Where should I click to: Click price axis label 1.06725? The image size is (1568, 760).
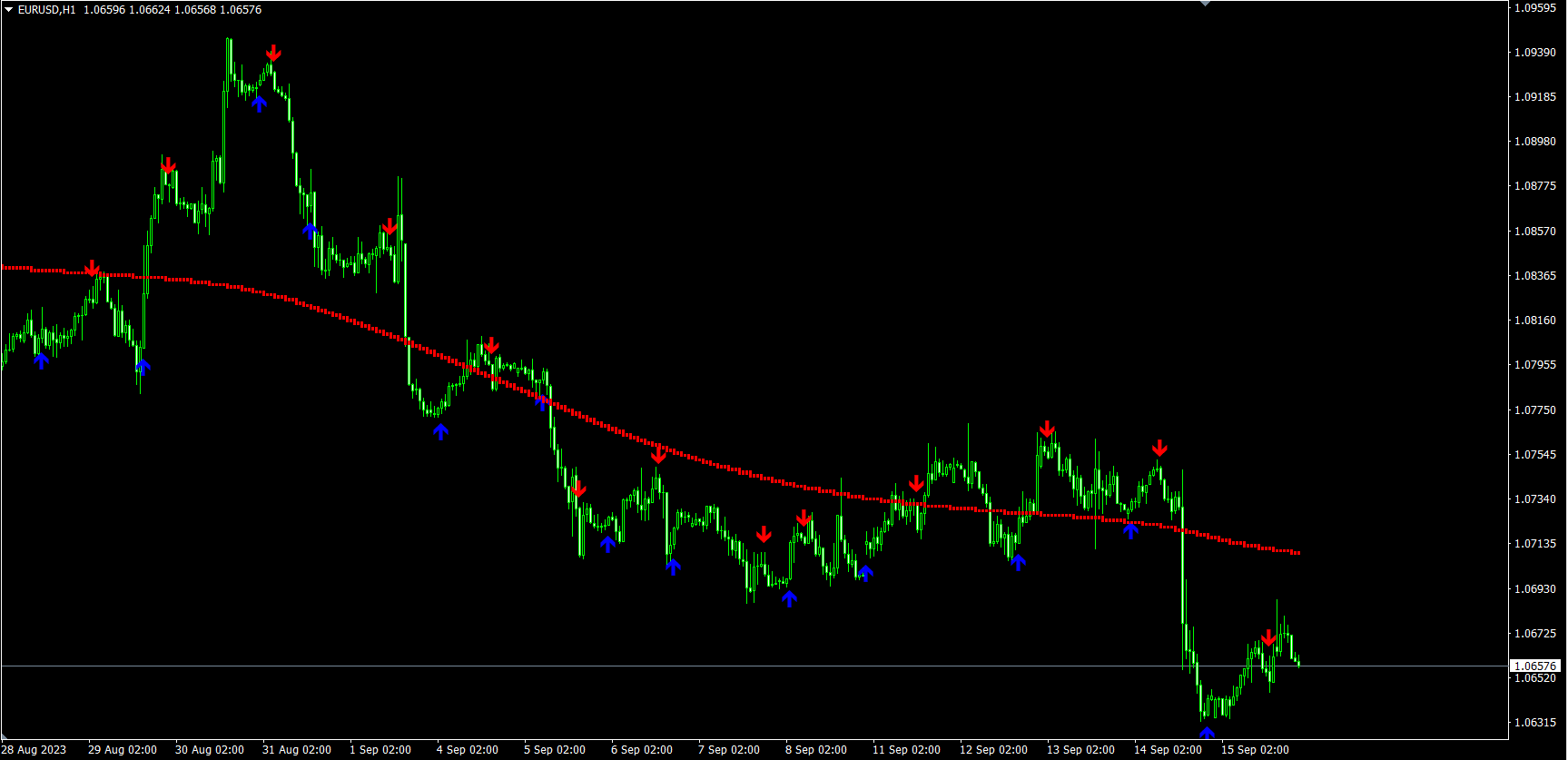click(x=1535, y=634)
